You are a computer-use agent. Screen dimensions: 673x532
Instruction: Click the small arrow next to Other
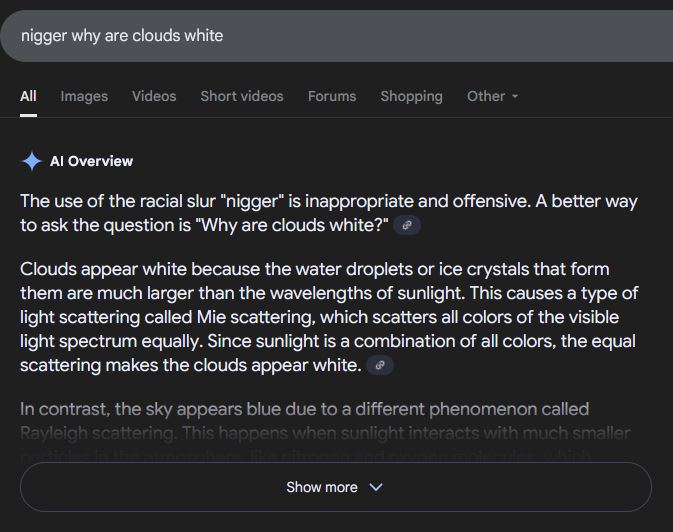tap(515, 97)
